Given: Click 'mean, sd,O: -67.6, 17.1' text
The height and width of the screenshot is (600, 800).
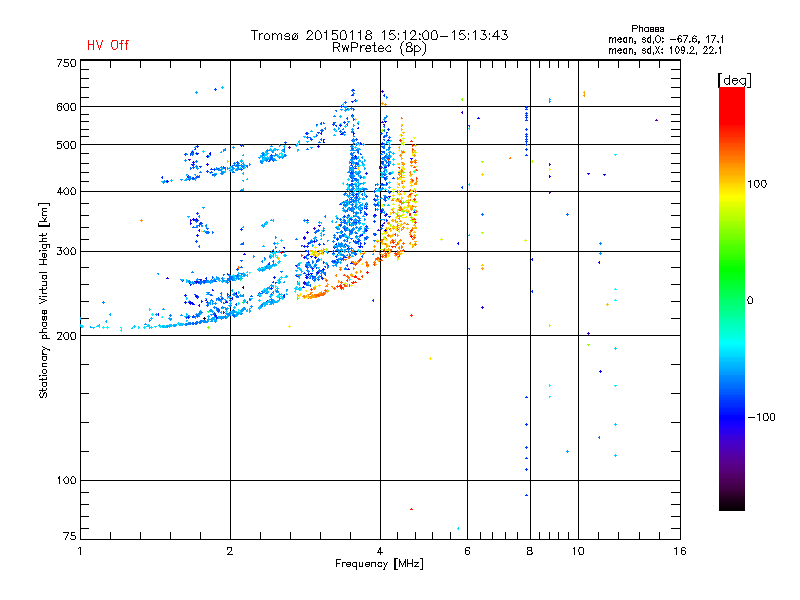Looking at the screenshot, I should [x=666, y=39].
